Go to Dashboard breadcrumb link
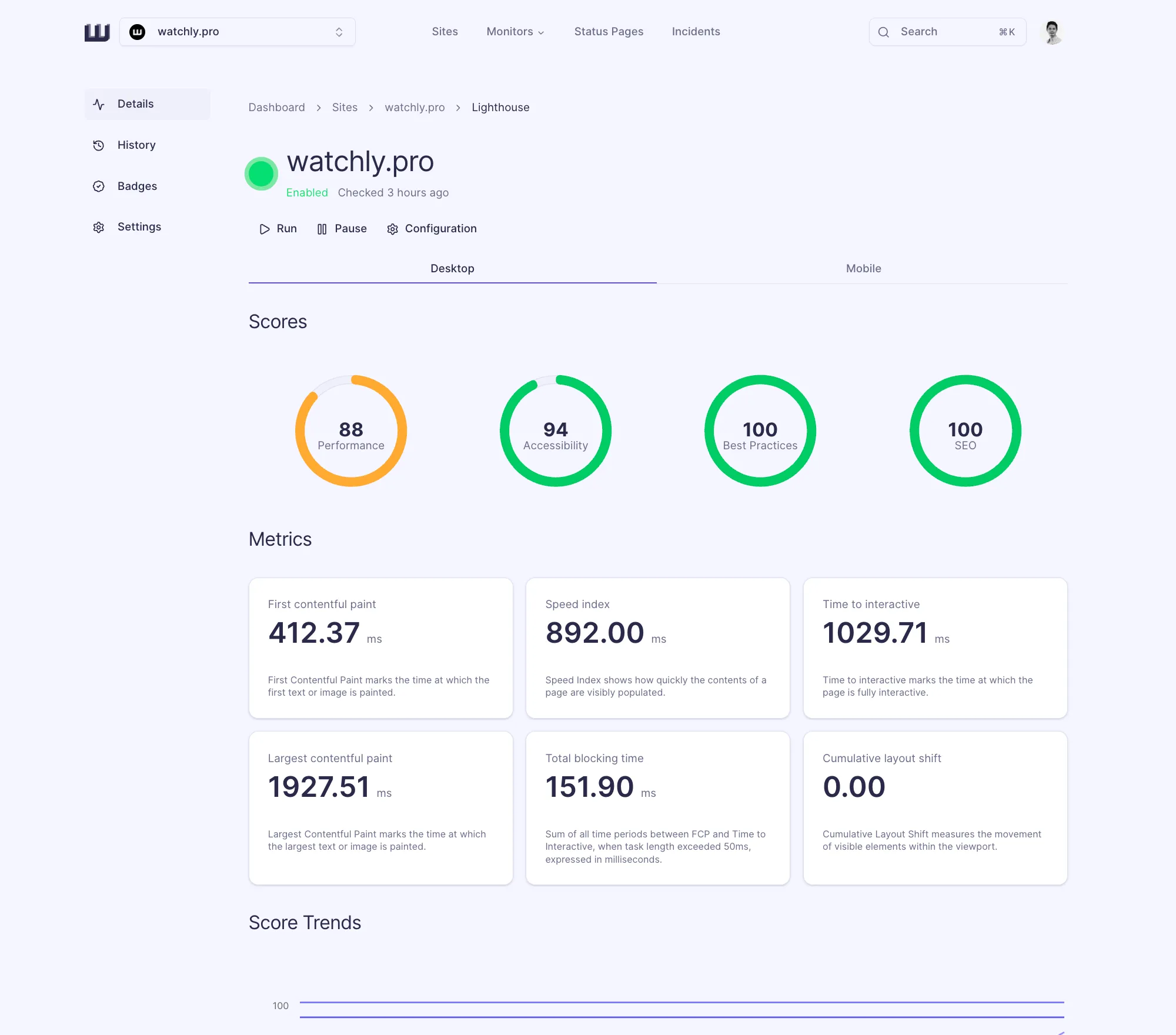The image size is (1176, 1035). (x=276, y=108)
